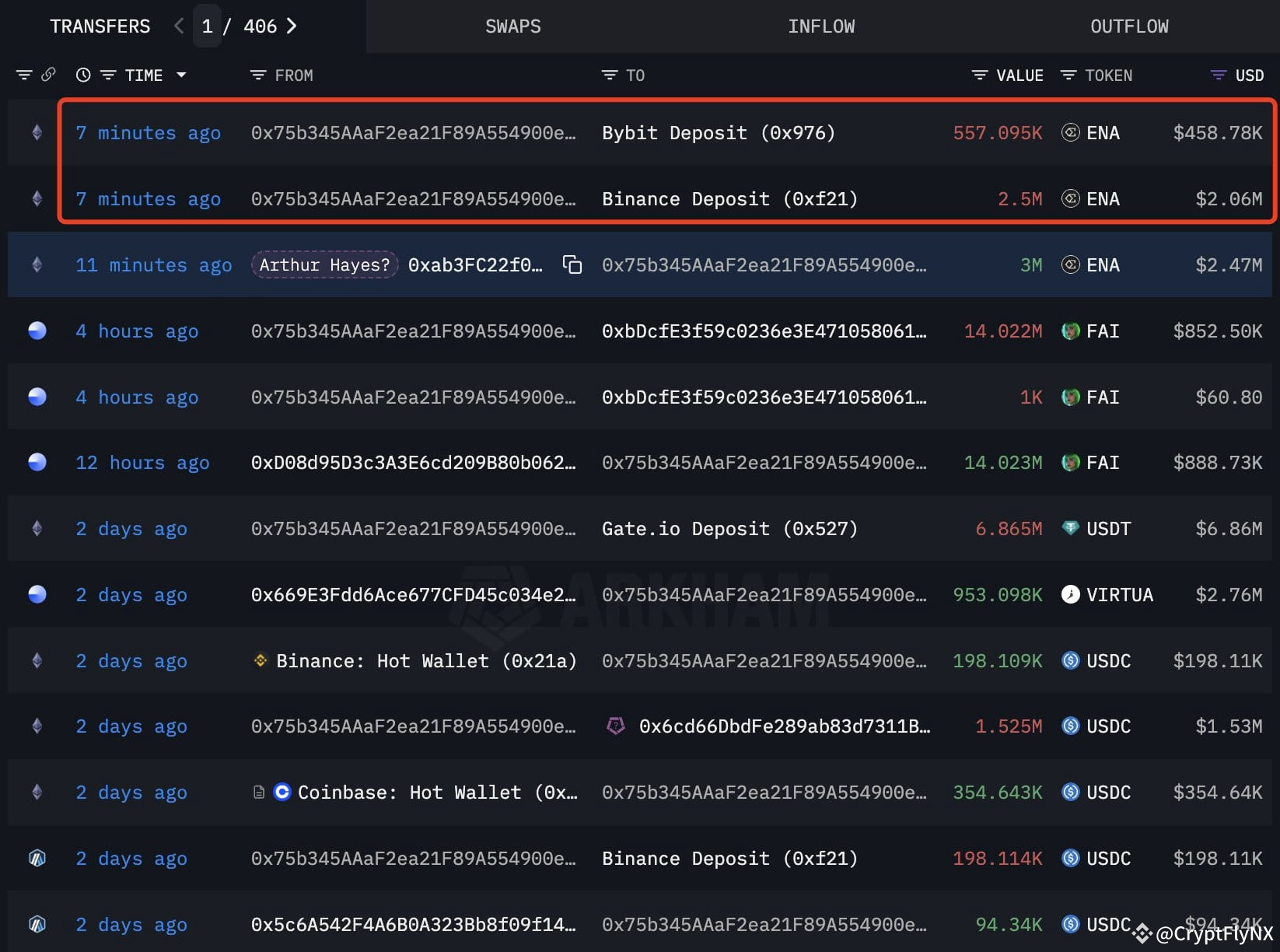
Task: Open Binance Deposit in 2.5M ENA row
Action: (729, 199)
